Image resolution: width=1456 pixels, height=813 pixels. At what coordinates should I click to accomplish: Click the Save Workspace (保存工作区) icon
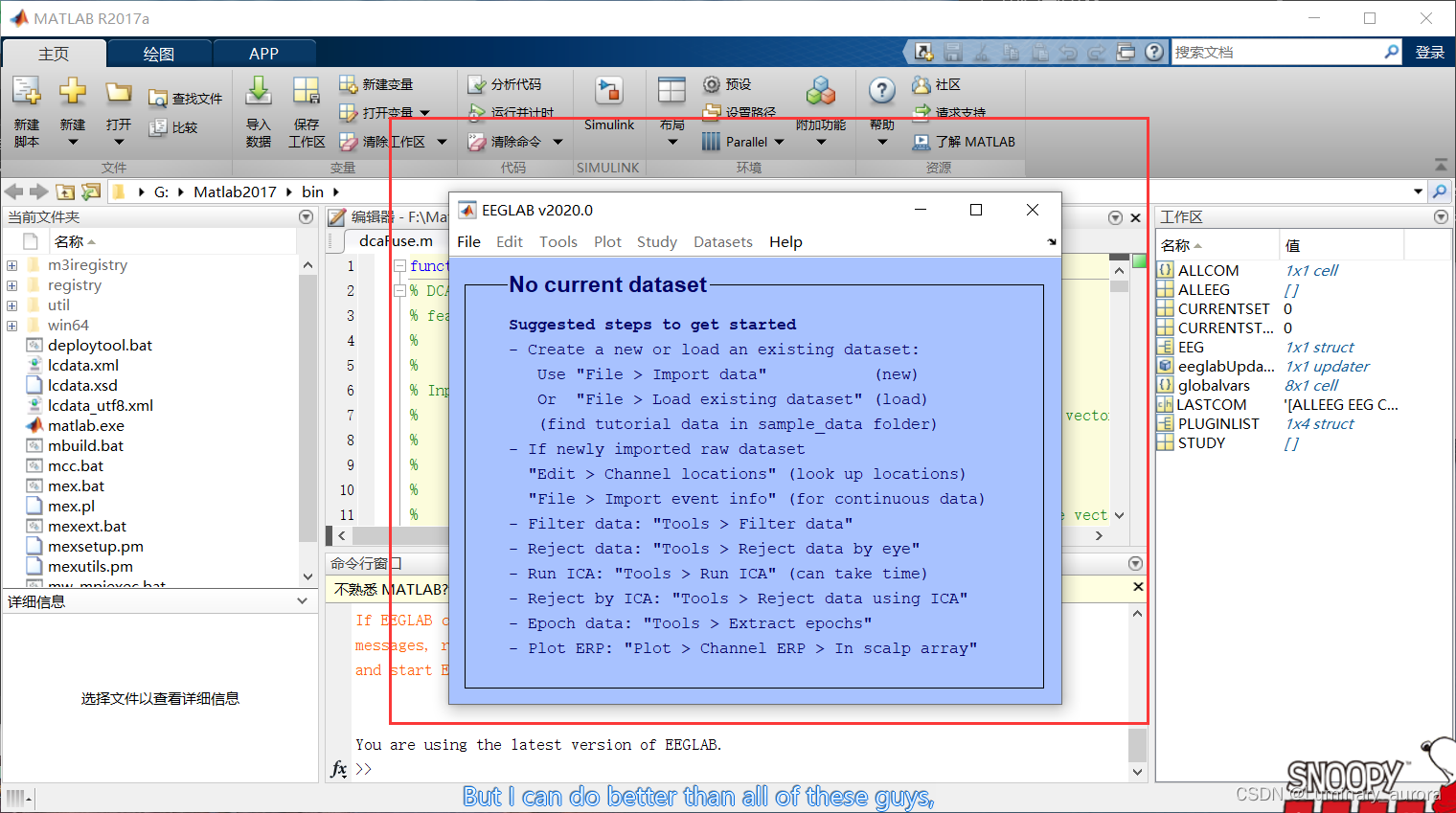[x=307, y=92]
